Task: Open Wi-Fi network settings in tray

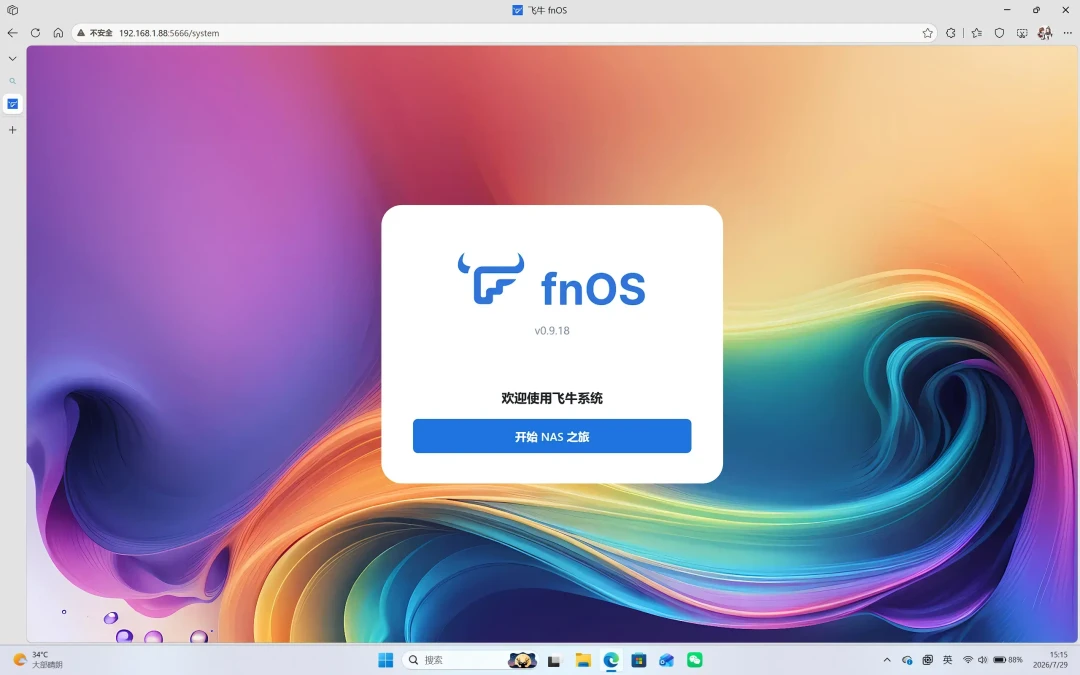Action: (968, 660)
